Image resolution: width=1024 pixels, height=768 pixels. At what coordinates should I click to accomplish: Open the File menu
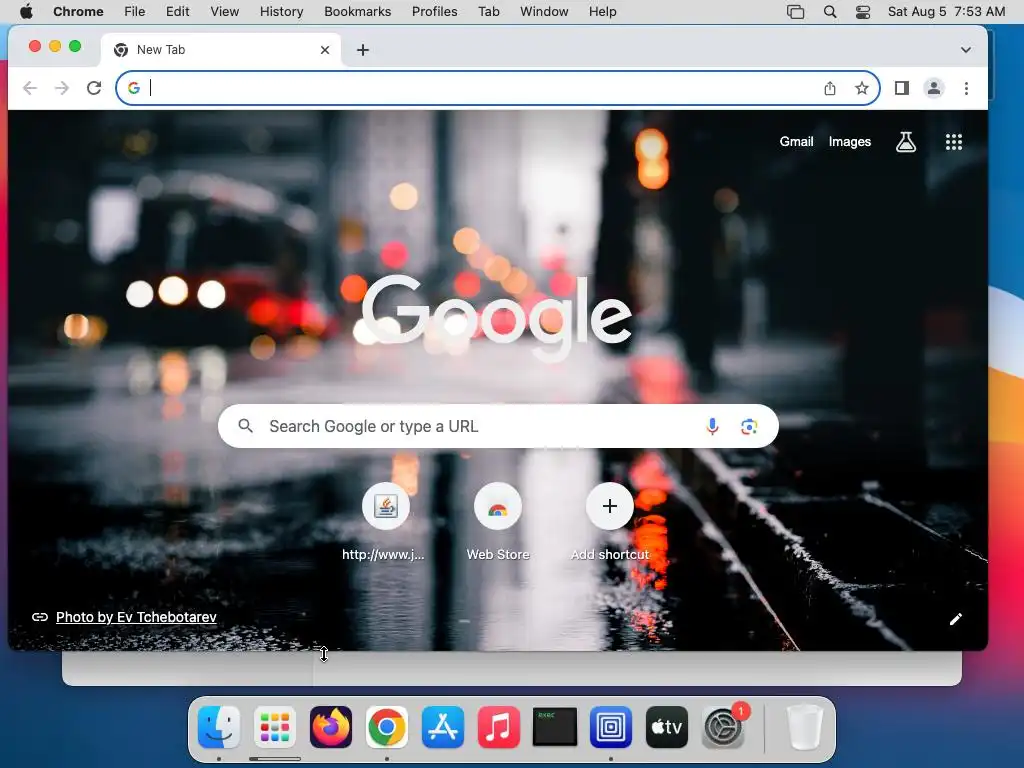135,12
